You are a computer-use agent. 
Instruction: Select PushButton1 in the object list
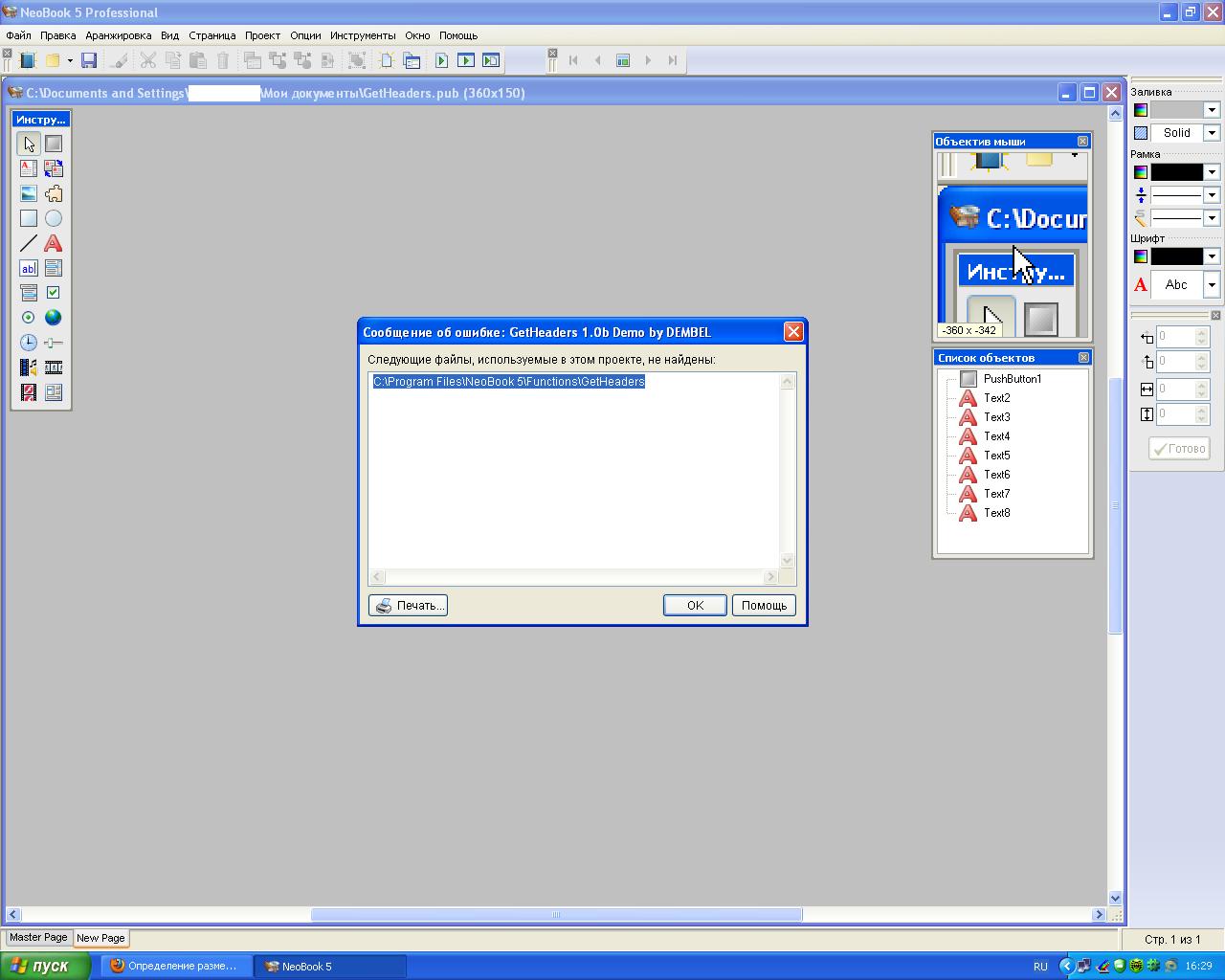1013,379
